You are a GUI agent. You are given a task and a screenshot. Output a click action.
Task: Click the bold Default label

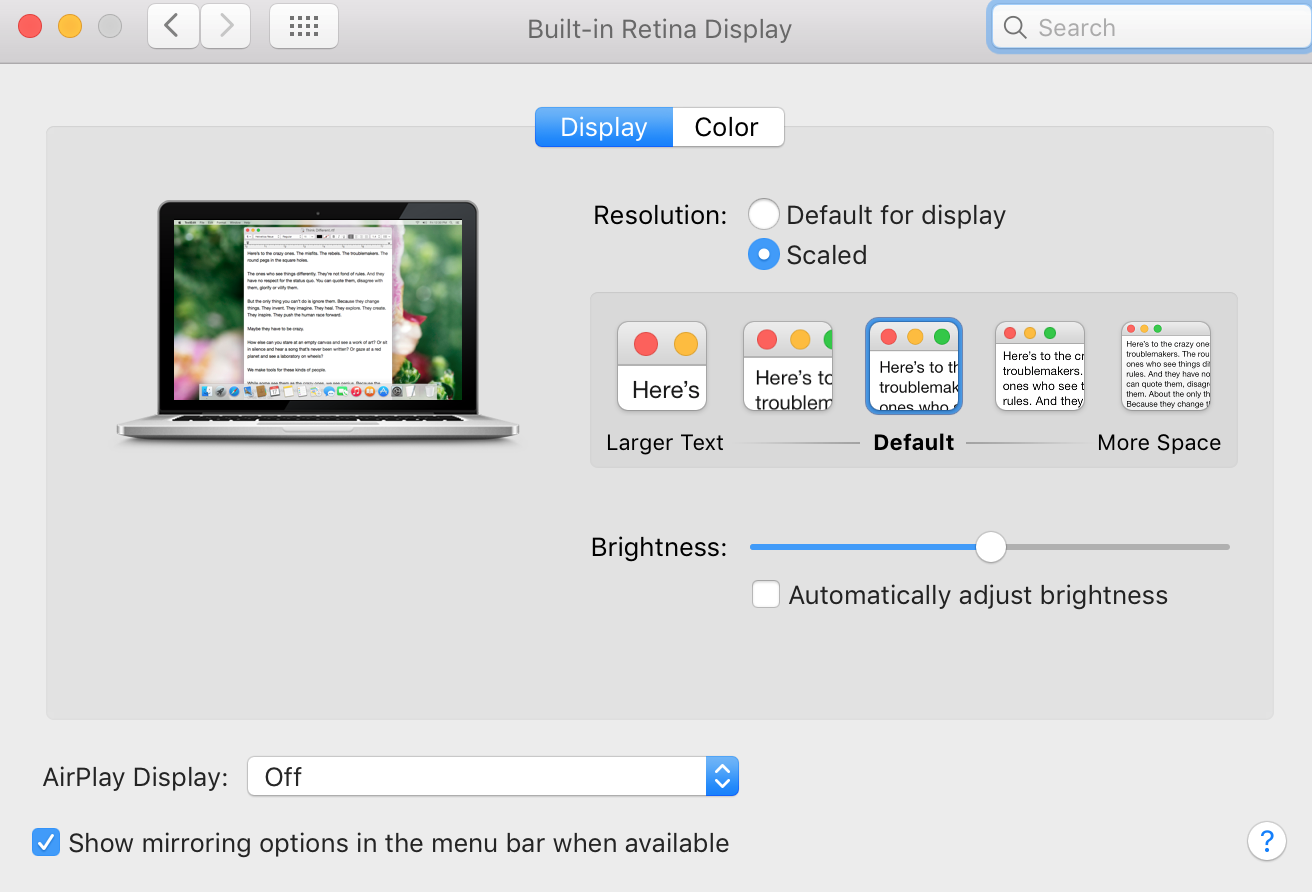[x=914, y=443]
